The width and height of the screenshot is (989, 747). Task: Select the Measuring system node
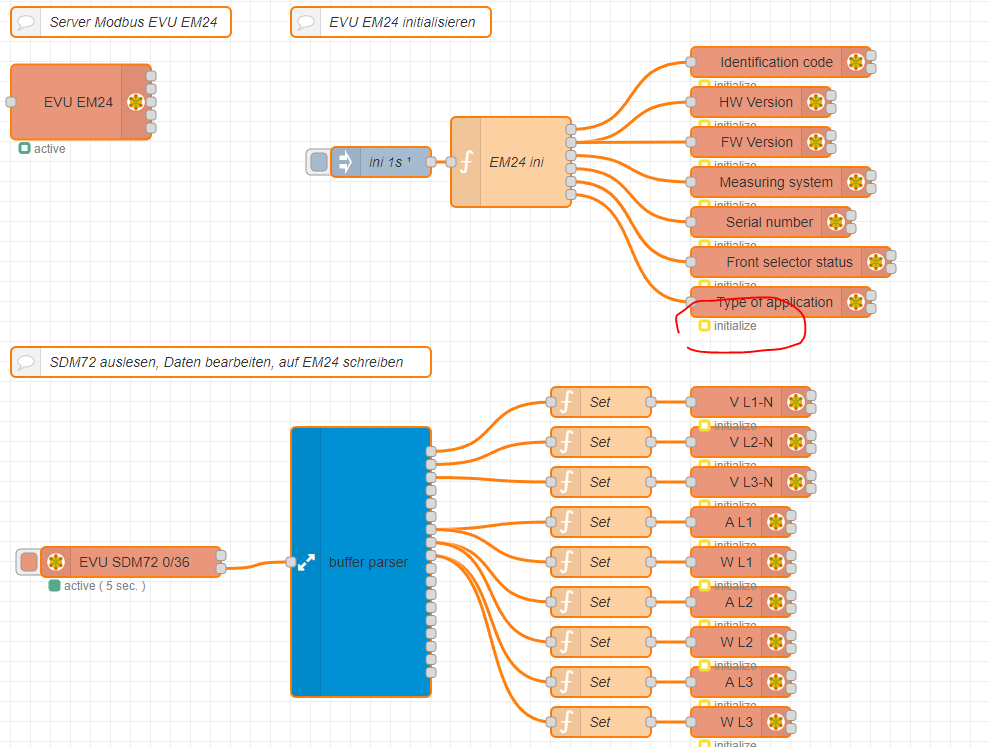[x=781, y=182]
